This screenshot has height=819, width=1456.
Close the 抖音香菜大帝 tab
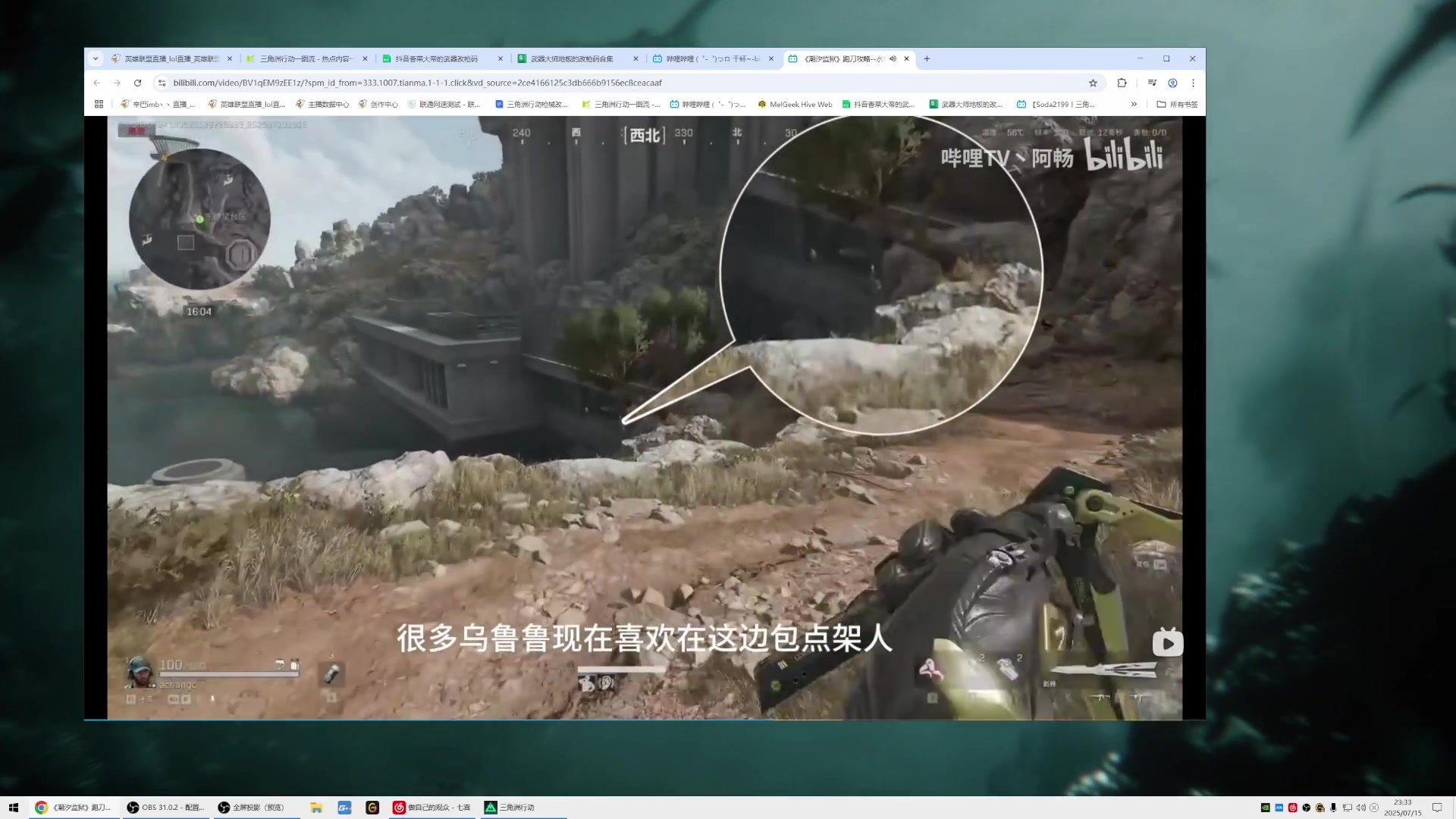(x=500, y=58)
